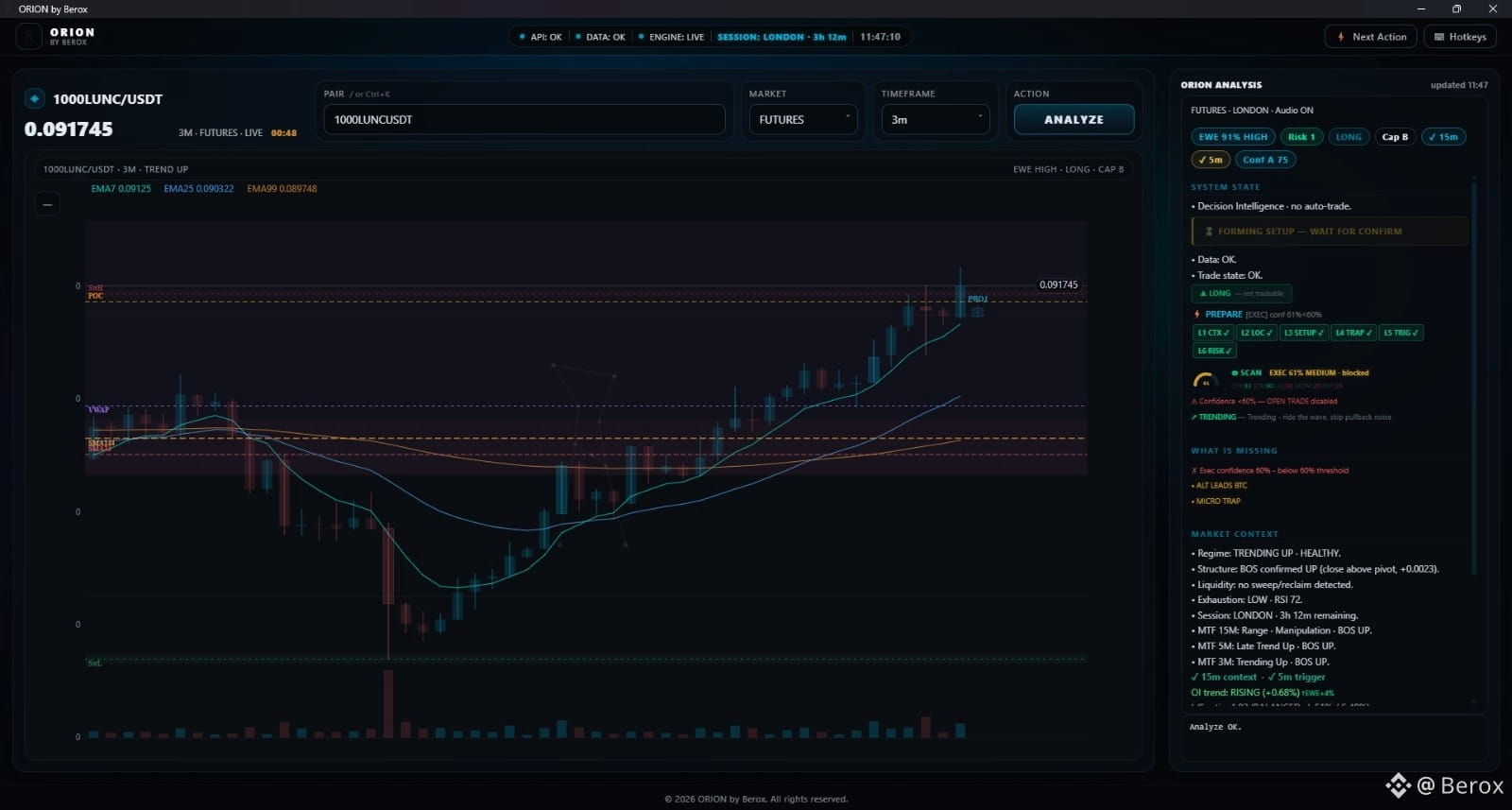Click the EWE 91% HIGH chip
The image size is (1512, 810).
tap(1232, 137)
